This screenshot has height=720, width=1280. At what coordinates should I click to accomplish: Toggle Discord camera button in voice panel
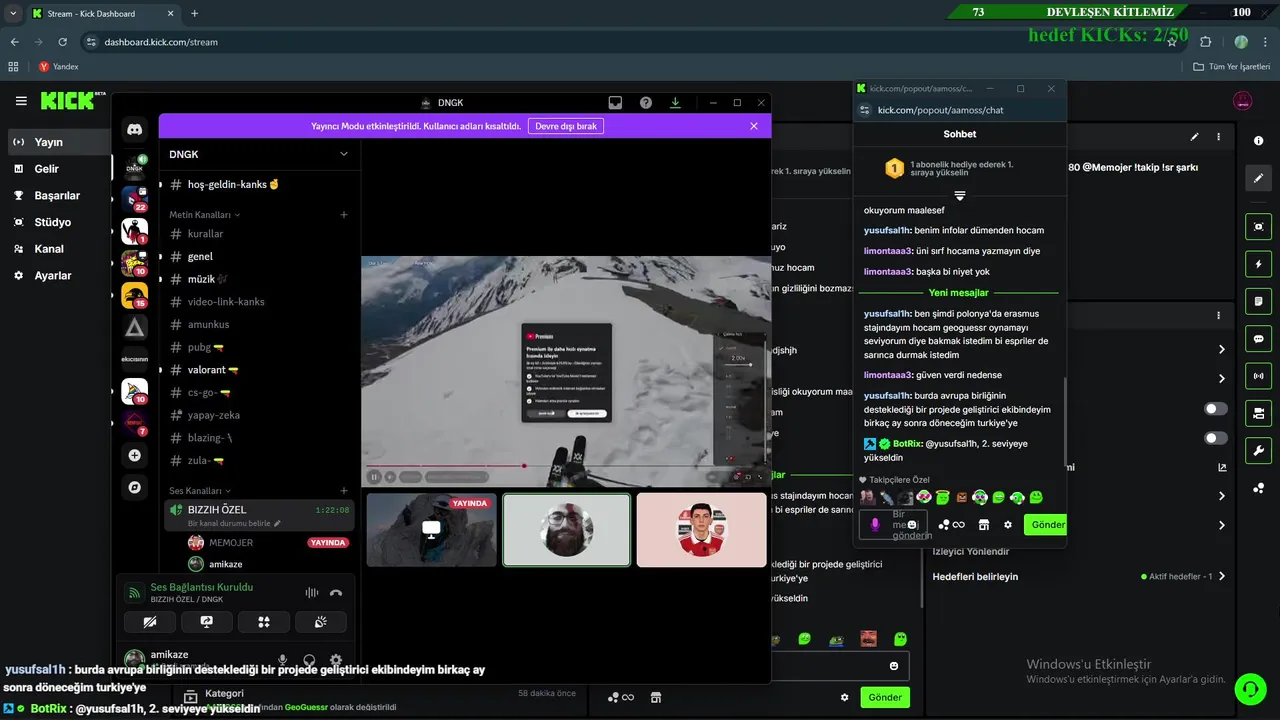150,622
